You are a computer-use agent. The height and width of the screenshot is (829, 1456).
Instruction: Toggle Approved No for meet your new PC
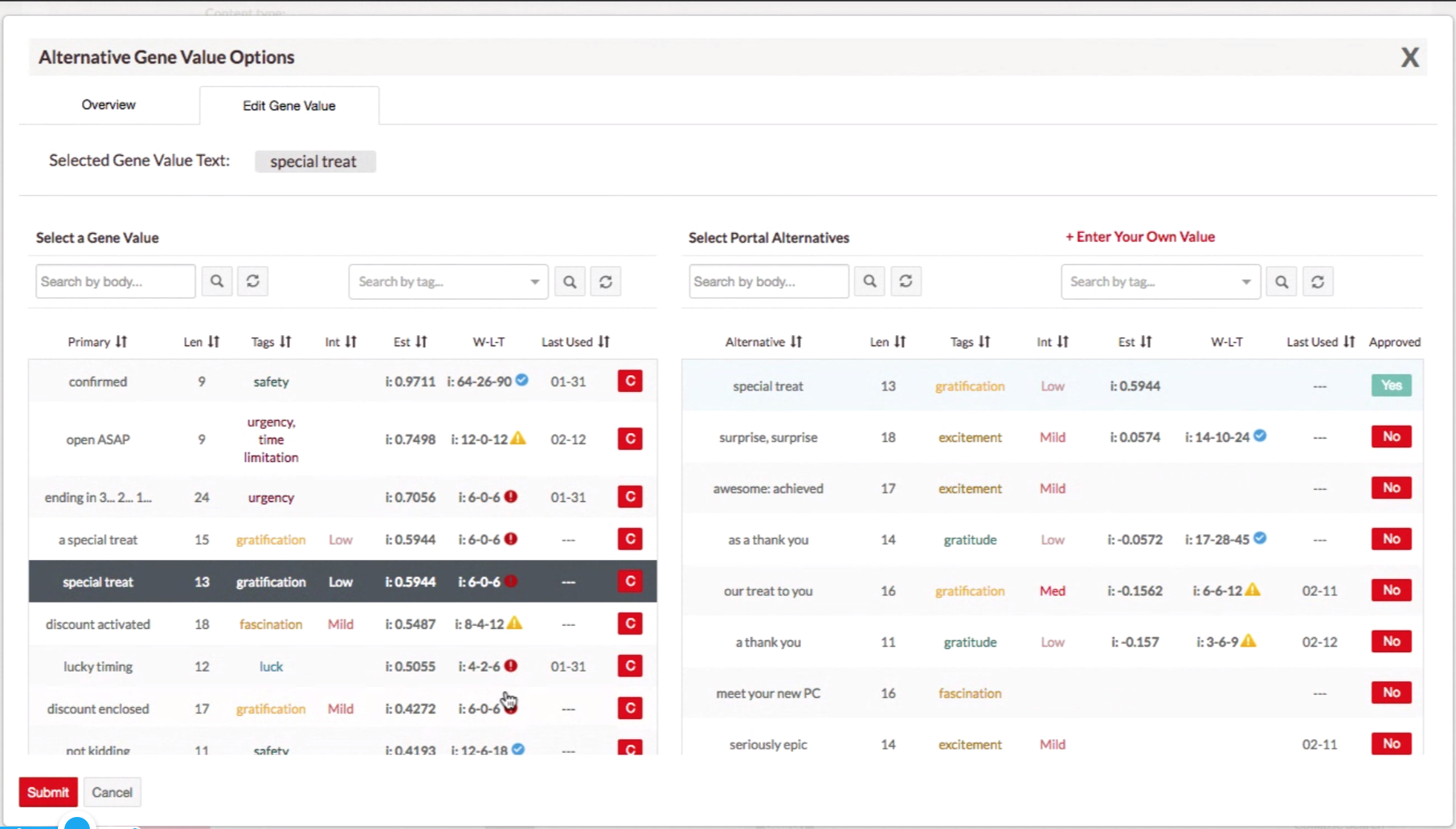point(1391,692)
